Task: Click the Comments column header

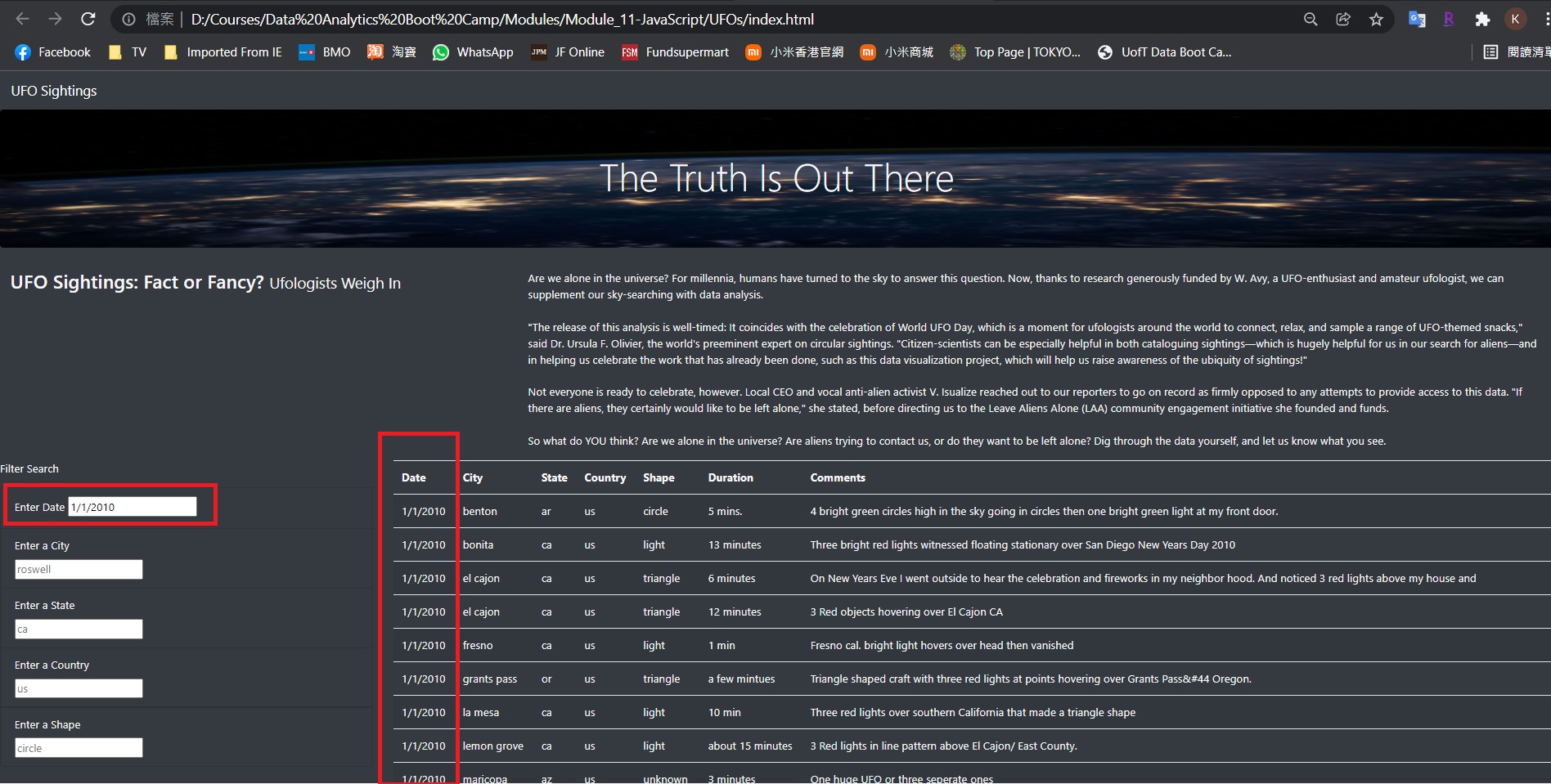Action: (838, 477)
